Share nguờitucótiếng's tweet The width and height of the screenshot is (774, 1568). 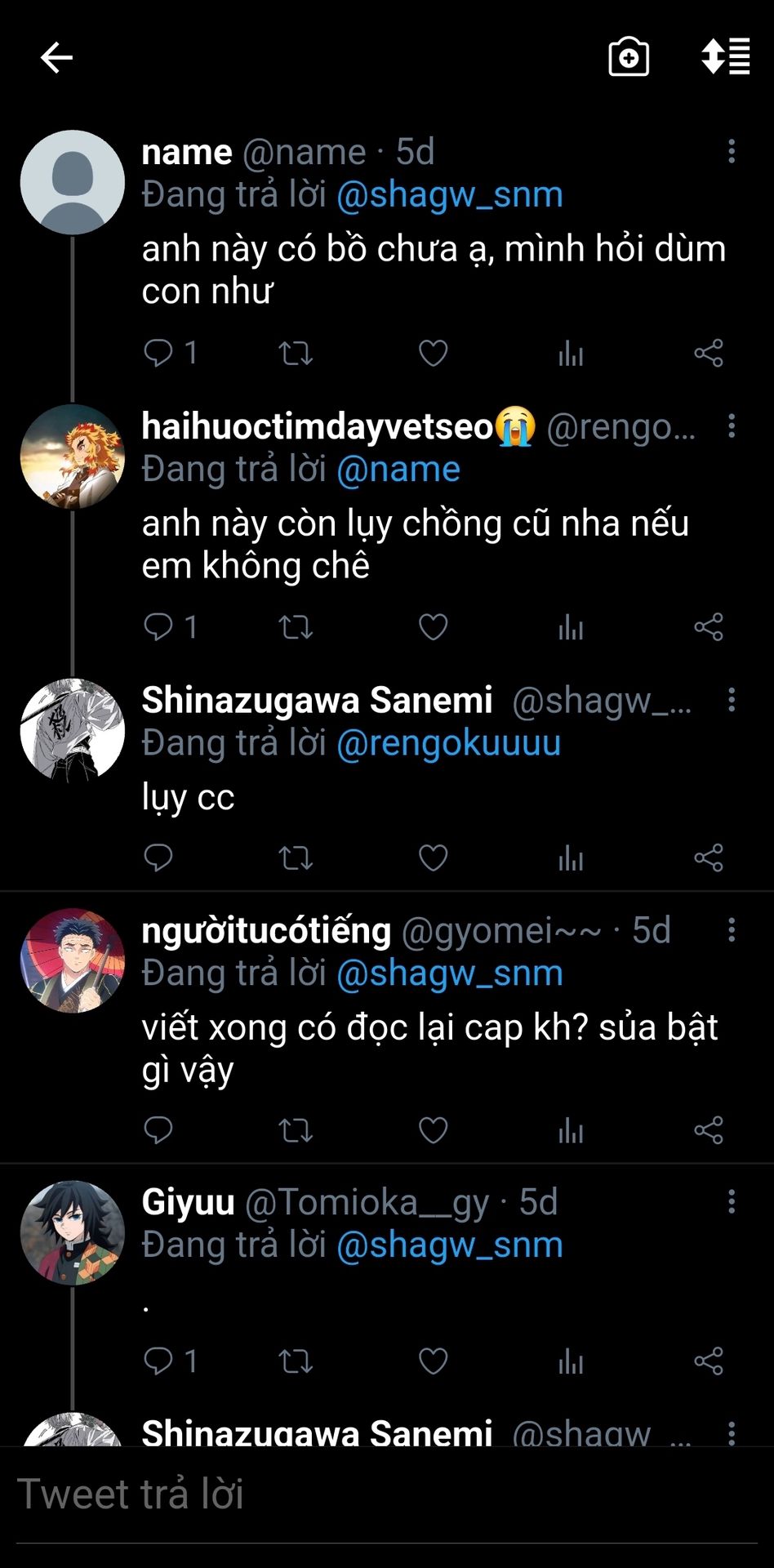click(709, 1130)
